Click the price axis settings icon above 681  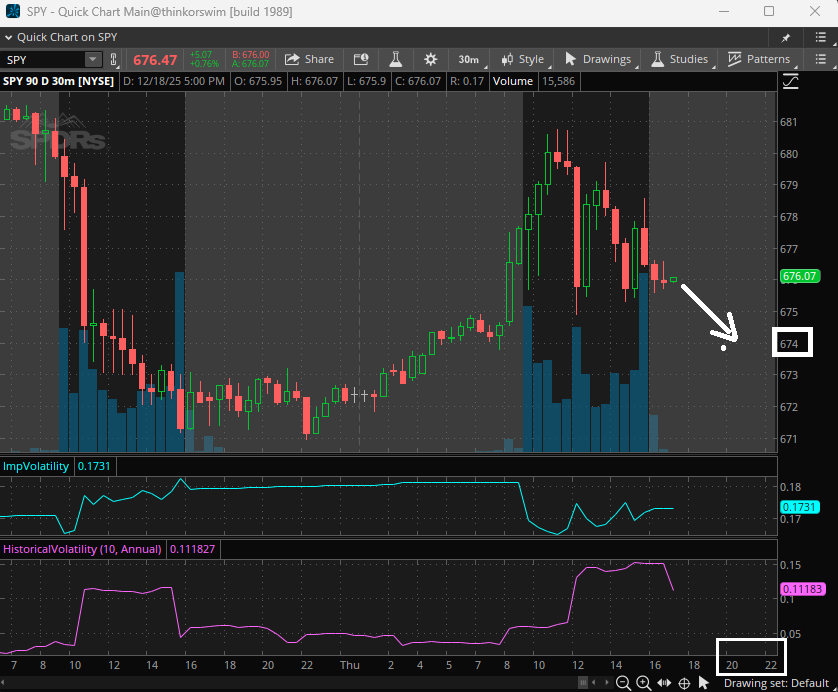click(790, 82)
